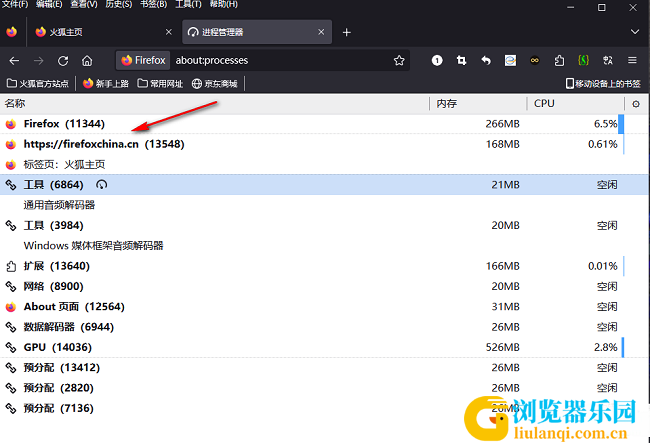Image resolution: width=650 pixels, height=443 pixels.
Task: Click the Firefox View pinned icon
Action: (x=12, y=32)
